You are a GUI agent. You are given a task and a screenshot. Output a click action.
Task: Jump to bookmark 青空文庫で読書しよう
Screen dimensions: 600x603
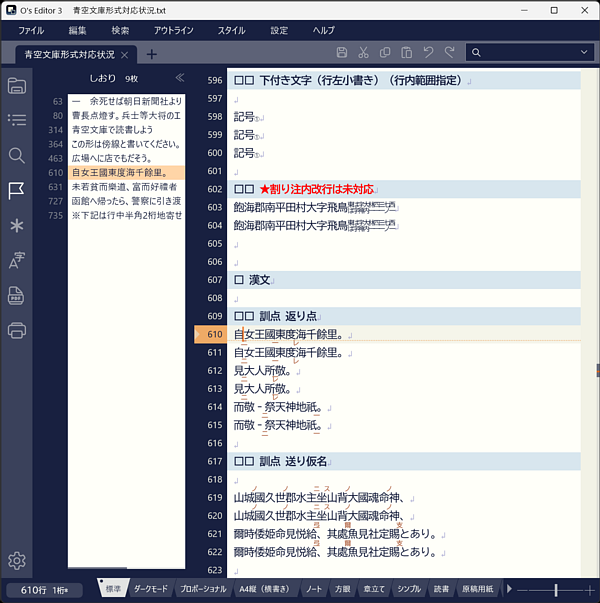pyautogui.click(x=126, y=130)
